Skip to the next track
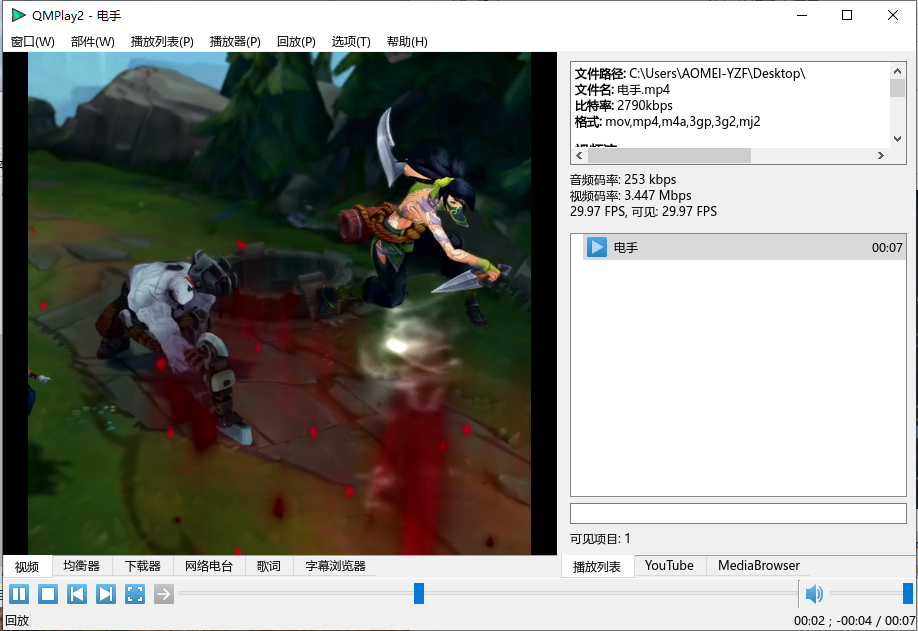 pyautogui.click(x=106, y=594)
